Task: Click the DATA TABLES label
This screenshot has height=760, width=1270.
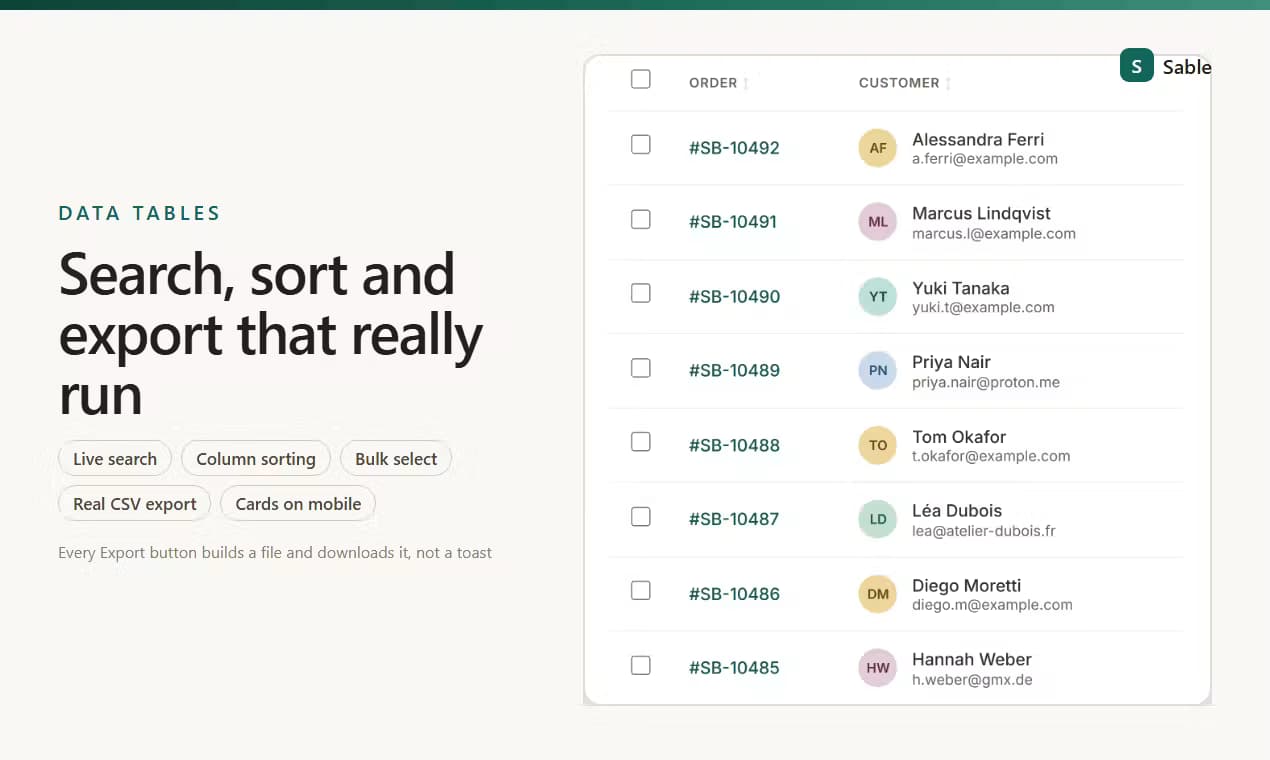Action: pos(140,213)
